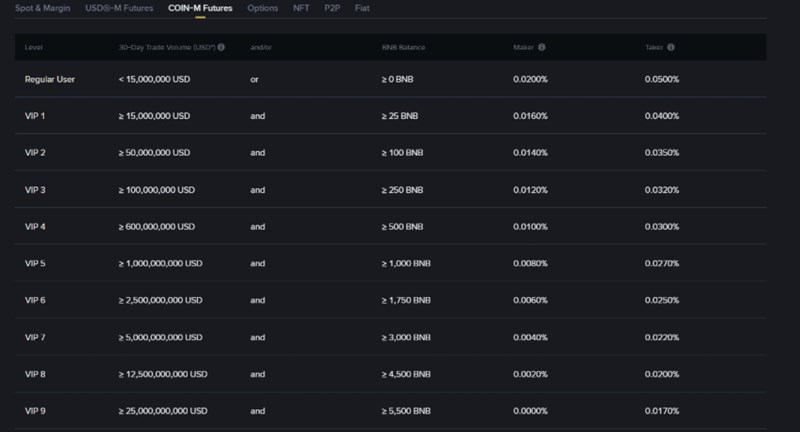Switch to the P2P tab
The image size is (800, 432).
tap(331, 8)
